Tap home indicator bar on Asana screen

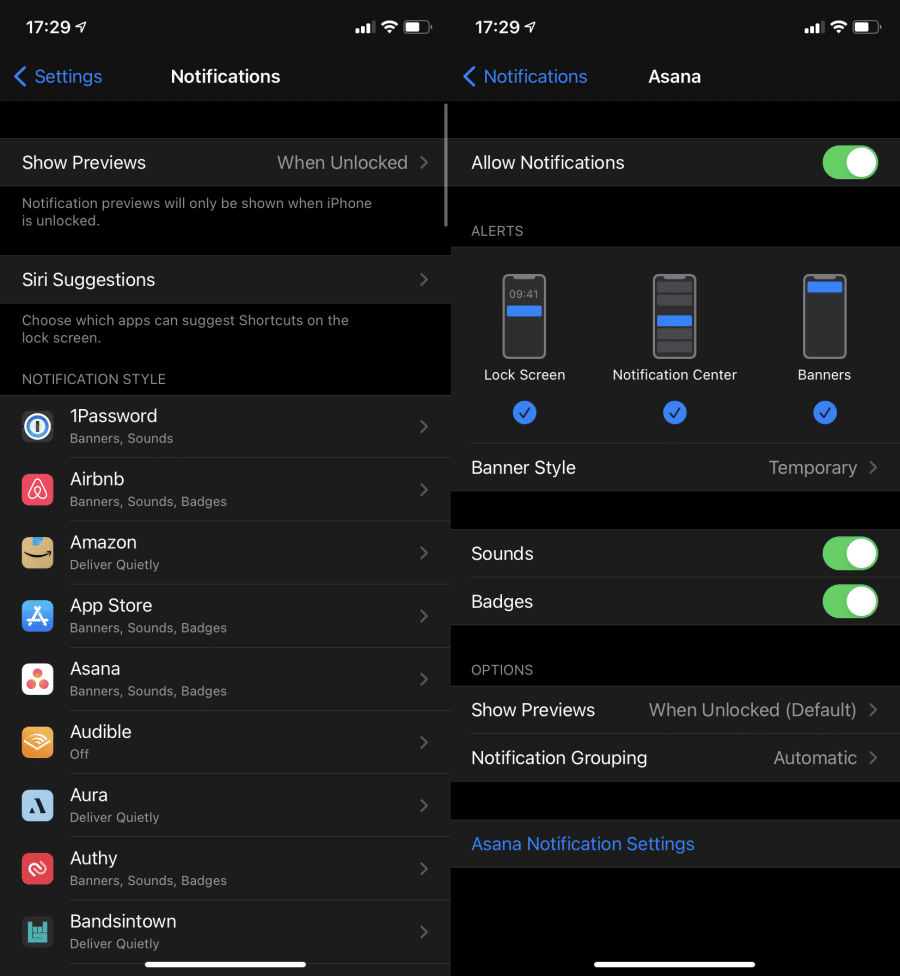tap(675, 964)
